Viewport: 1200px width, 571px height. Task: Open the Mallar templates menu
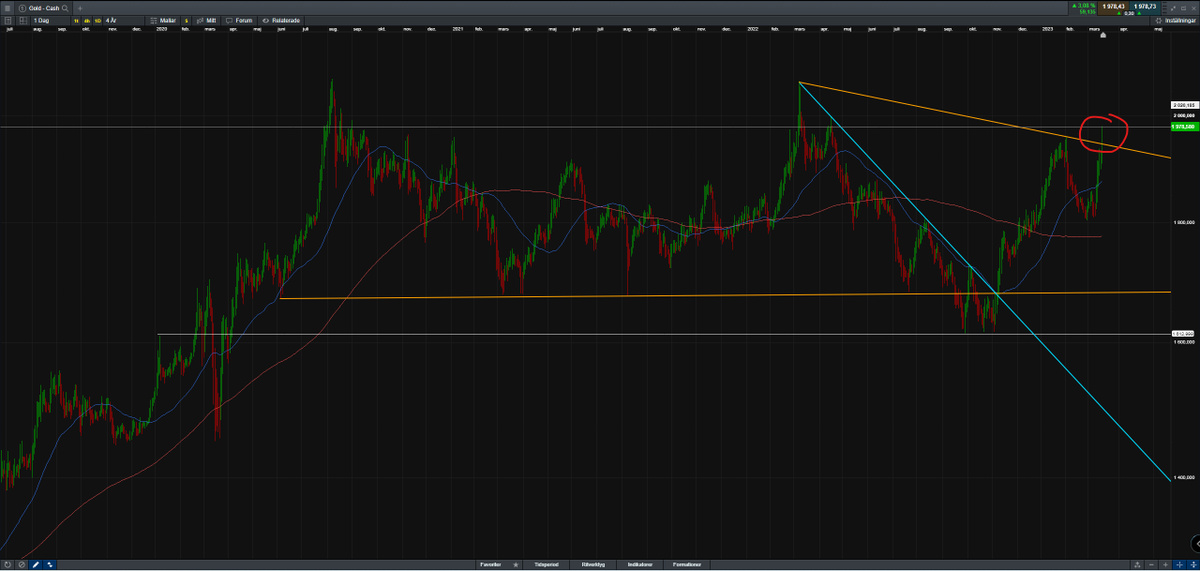(x=163, y=20)
